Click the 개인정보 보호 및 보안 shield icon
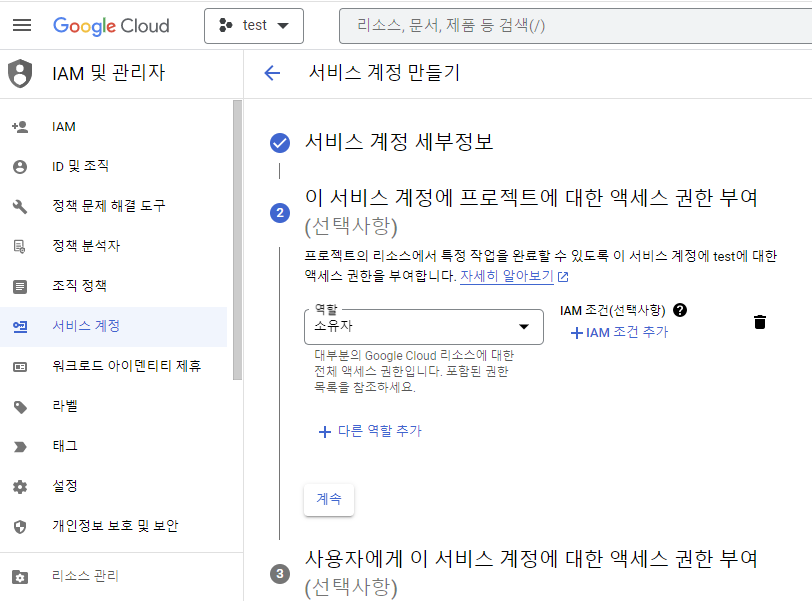Viewport: 812px width, 601px height. 20,526
